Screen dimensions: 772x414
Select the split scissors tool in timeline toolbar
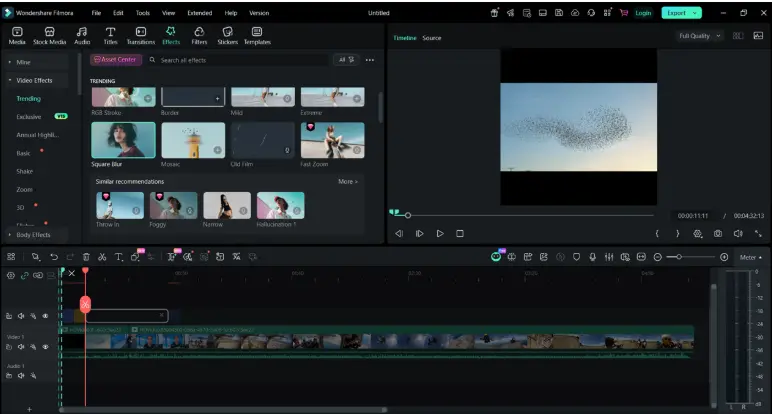click(102, 257)
